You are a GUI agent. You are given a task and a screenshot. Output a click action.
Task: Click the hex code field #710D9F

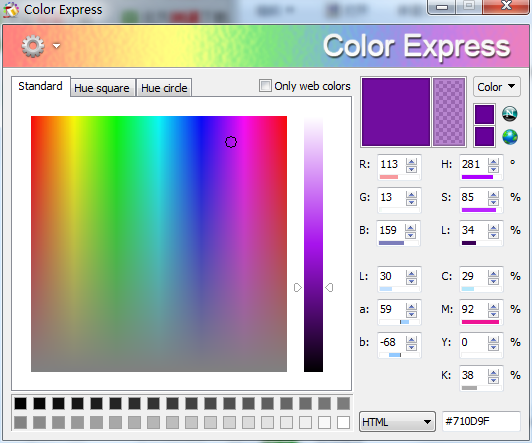click(x=481, y=421)
